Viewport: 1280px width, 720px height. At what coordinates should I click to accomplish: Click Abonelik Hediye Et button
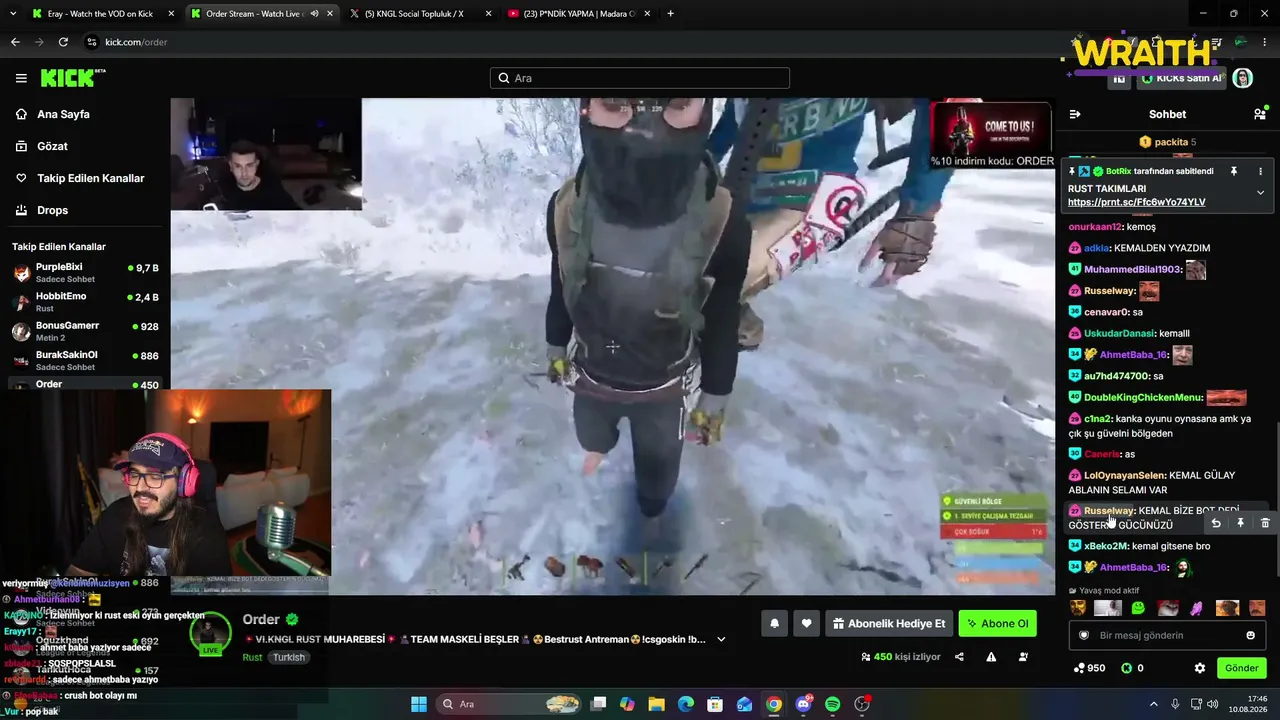click(x=887, y=624)
